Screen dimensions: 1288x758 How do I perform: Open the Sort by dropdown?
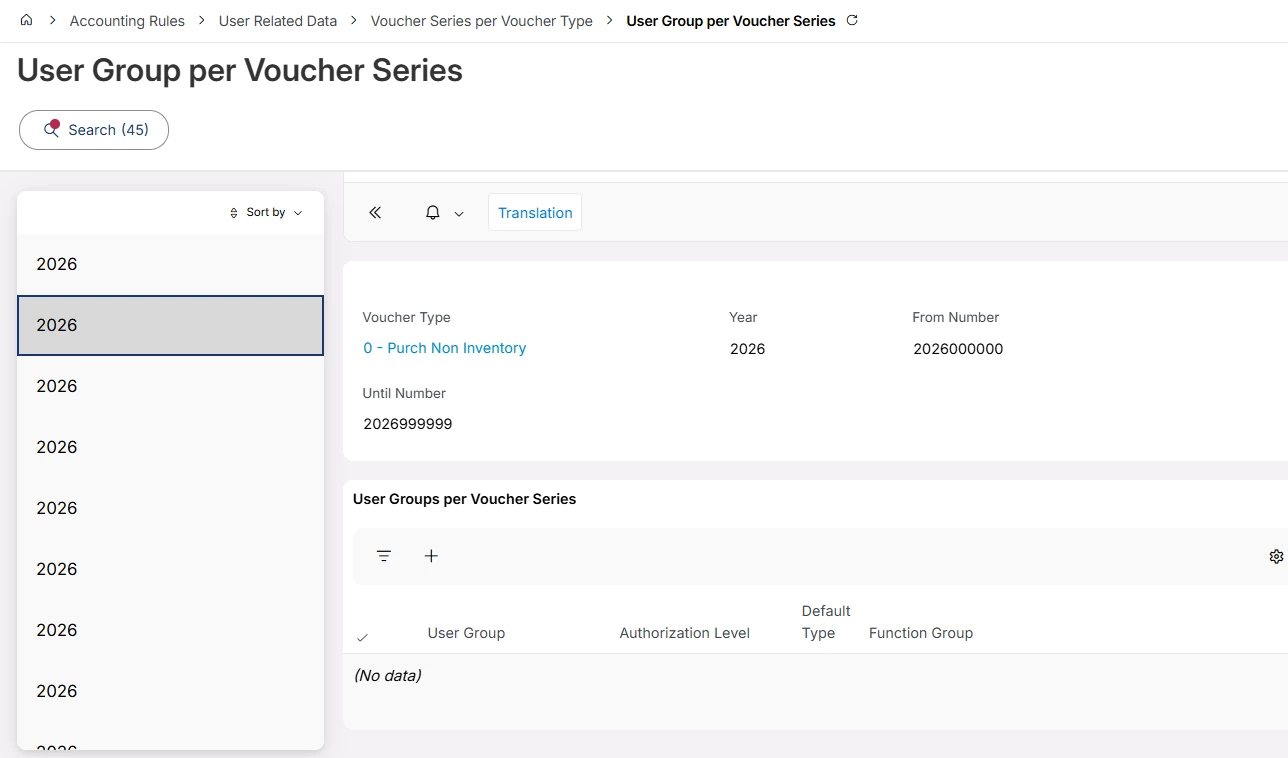point(266,213)
